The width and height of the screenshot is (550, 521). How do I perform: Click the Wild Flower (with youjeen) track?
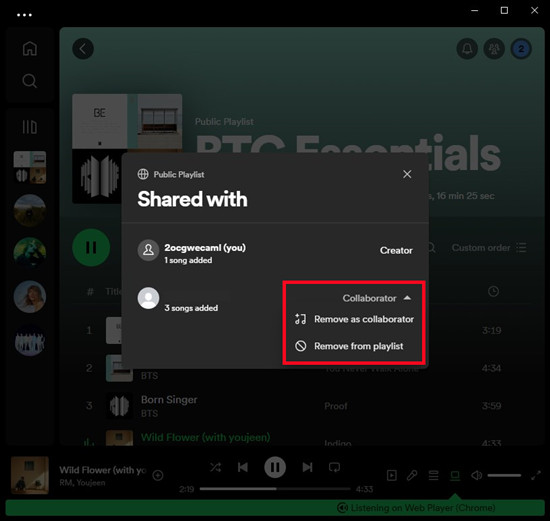coord(206,437)
